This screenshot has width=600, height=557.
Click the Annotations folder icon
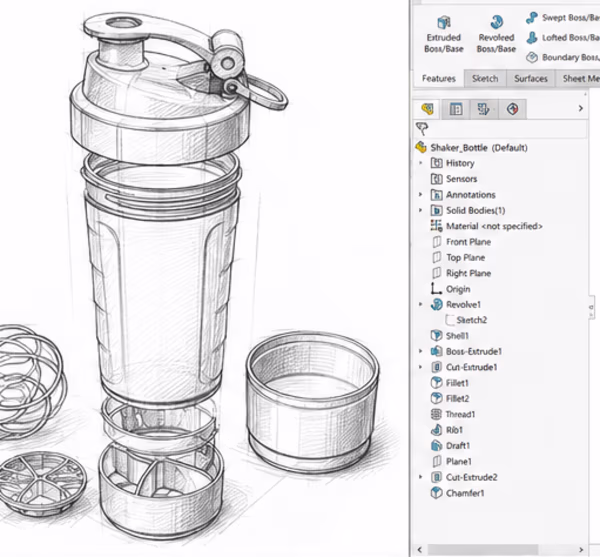click(x=436, y=195)
